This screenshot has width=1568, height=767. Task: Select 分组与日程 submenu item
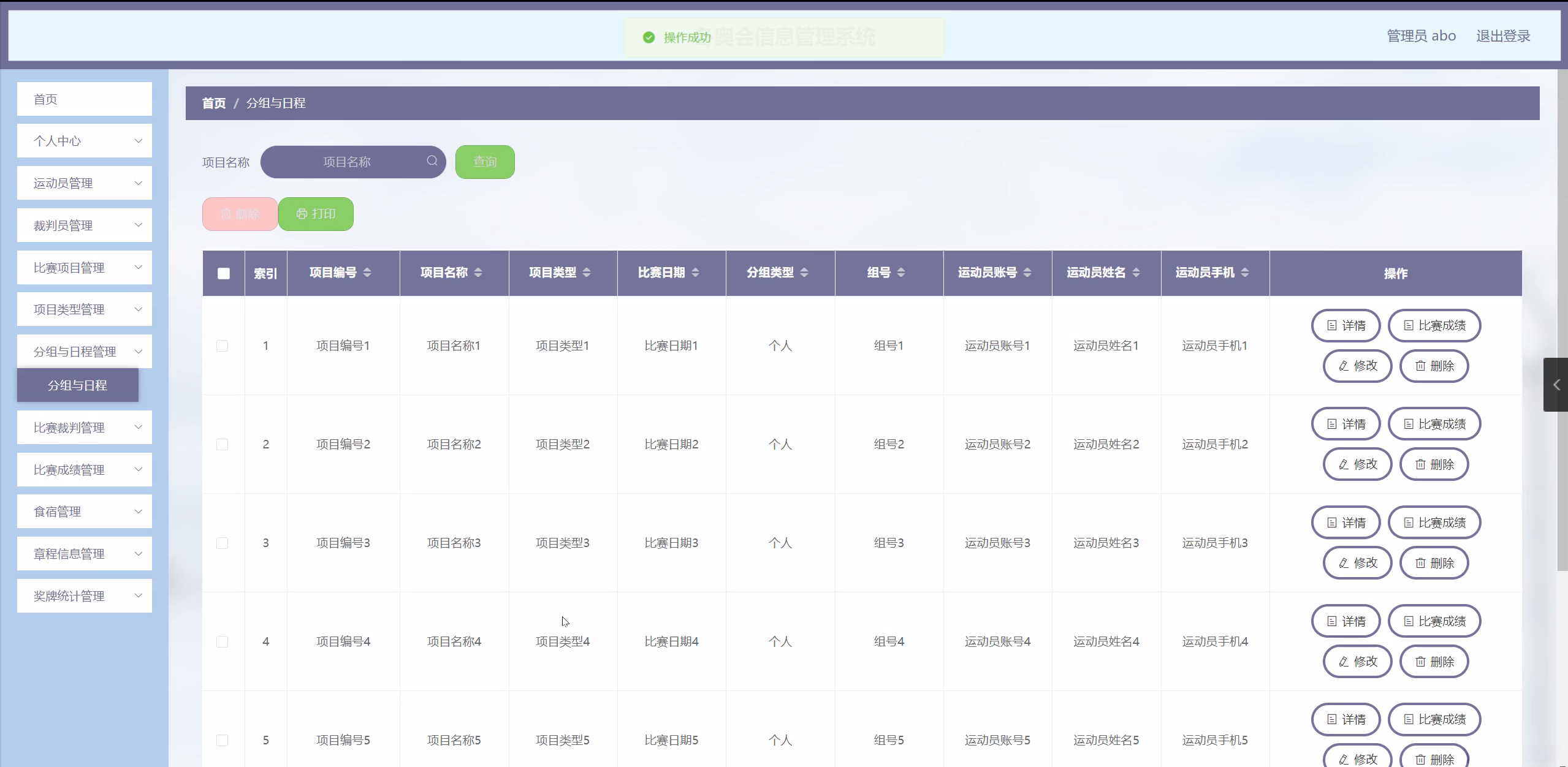78,385
